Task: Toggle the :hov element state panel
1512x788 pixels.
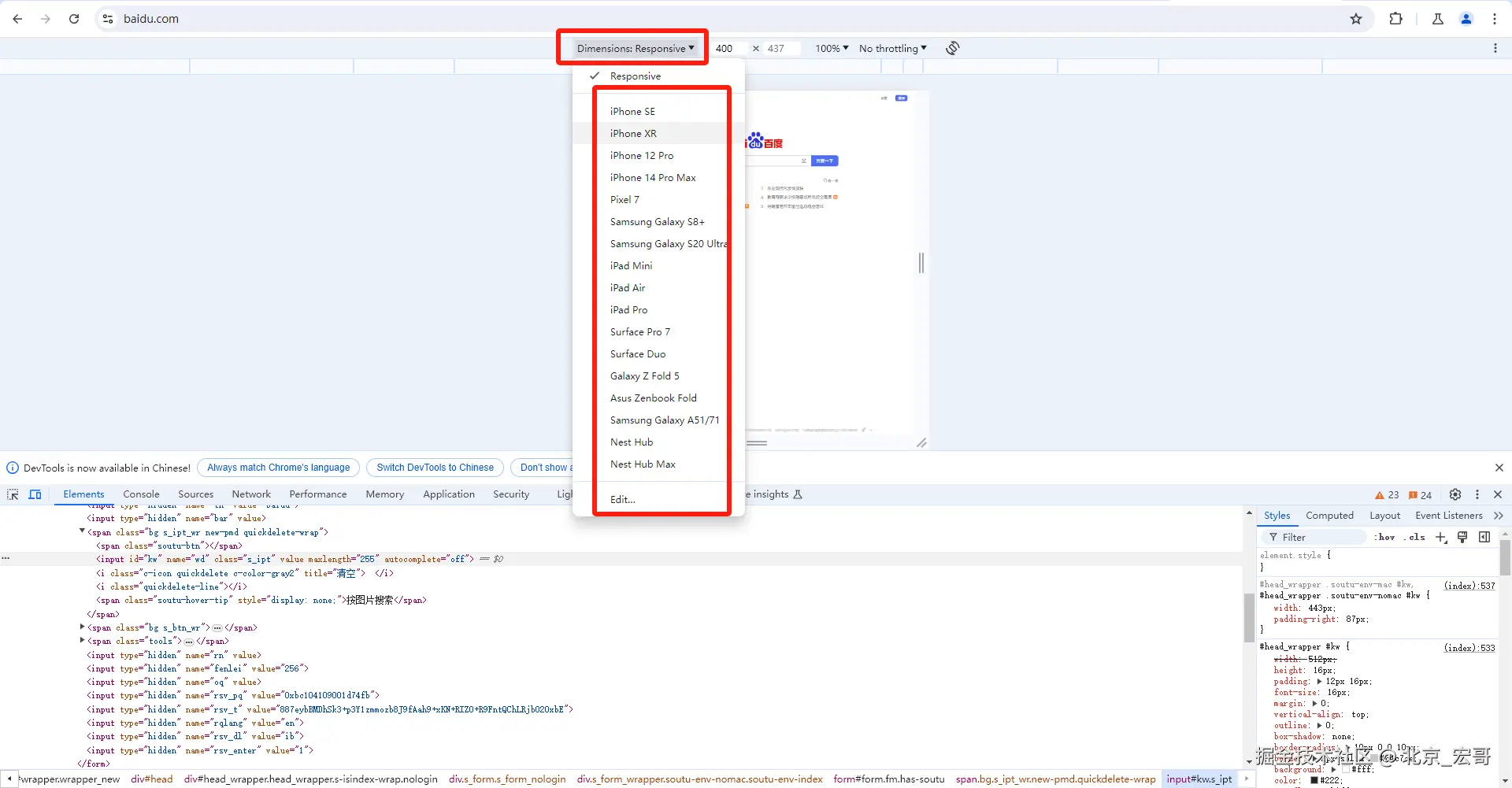Action: click(x=1385, y=537)
